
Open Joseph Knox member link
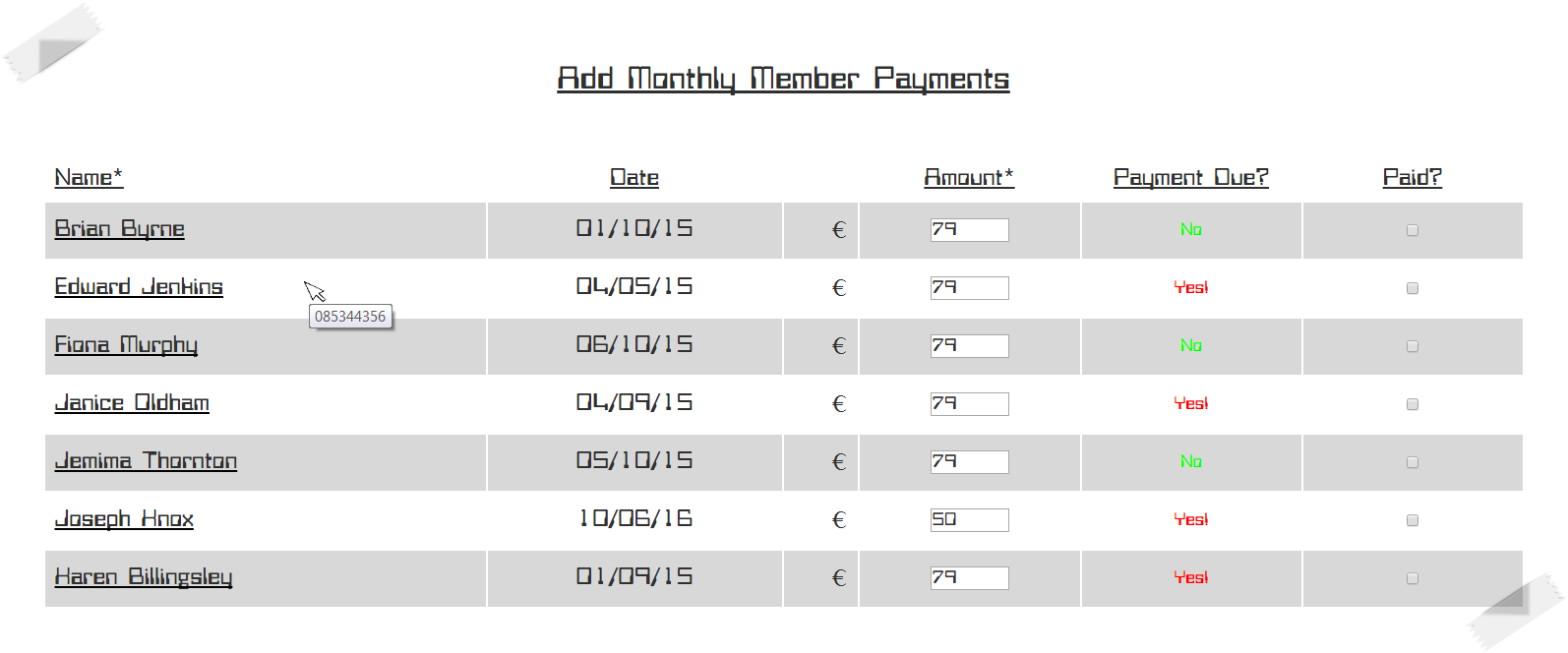point(124,519)
